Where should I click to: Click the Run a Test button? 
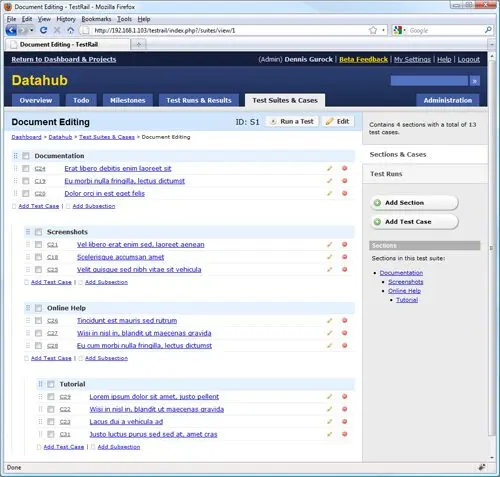click(292, 121)
